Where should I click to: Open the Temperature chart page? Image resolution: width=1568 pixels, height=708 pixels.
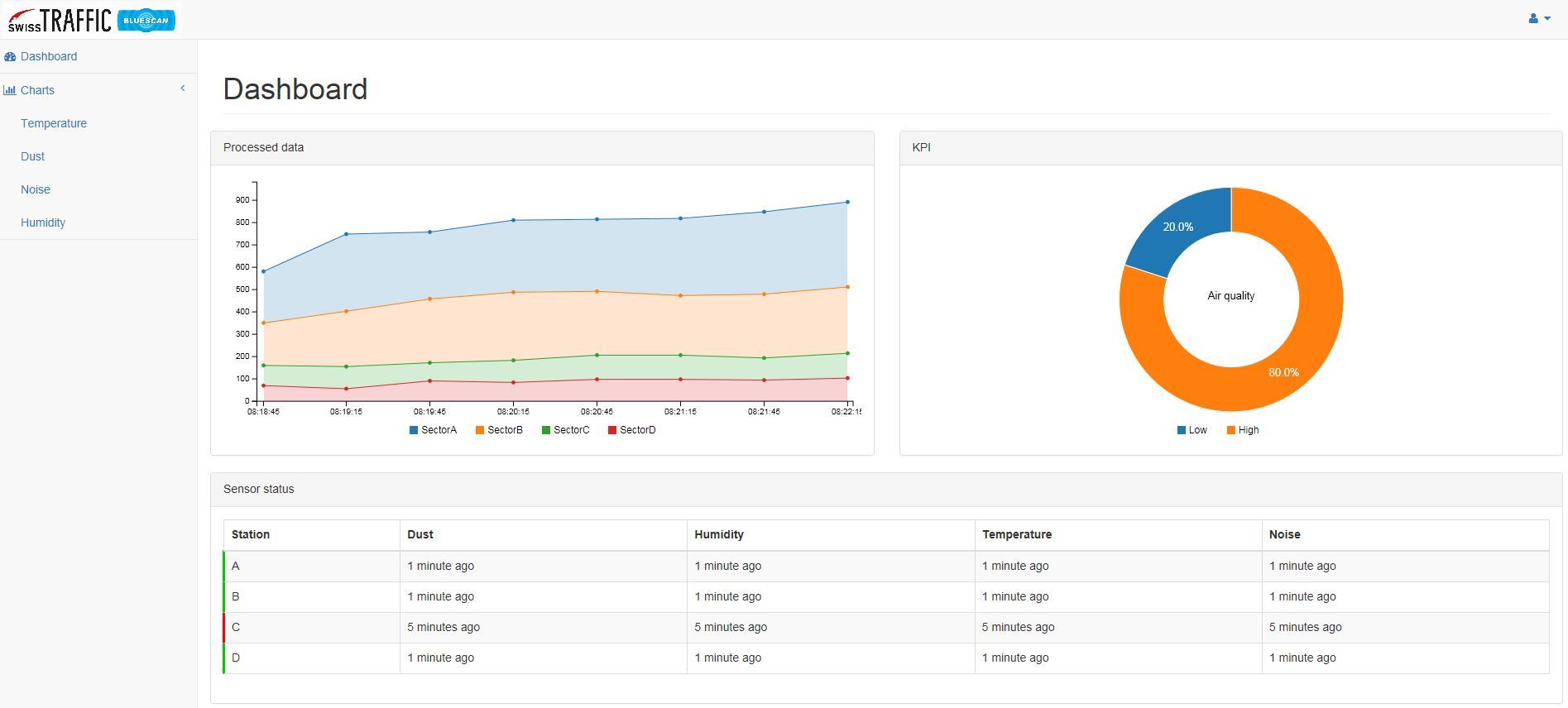click(x=54, y=123)
